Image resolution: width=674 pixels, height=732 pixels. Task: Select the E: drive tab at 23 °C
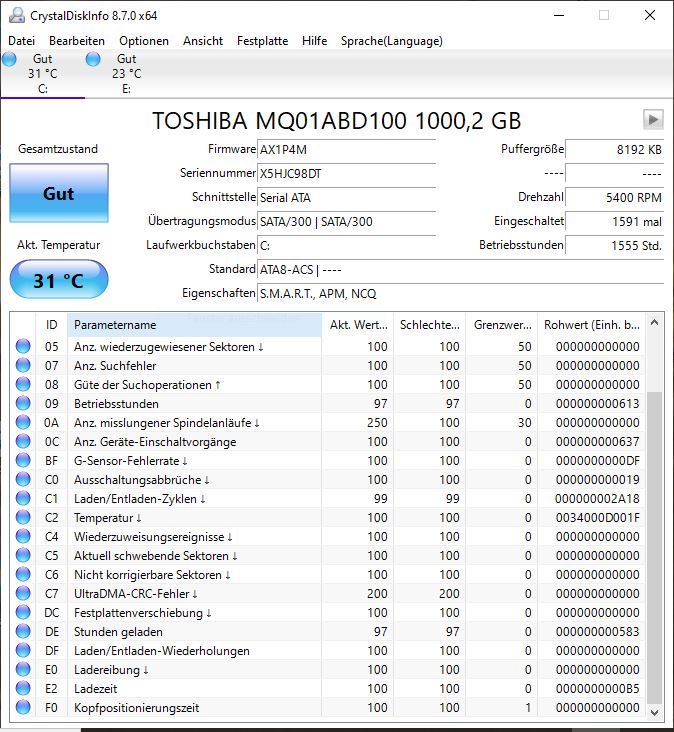tap(126, 74)
